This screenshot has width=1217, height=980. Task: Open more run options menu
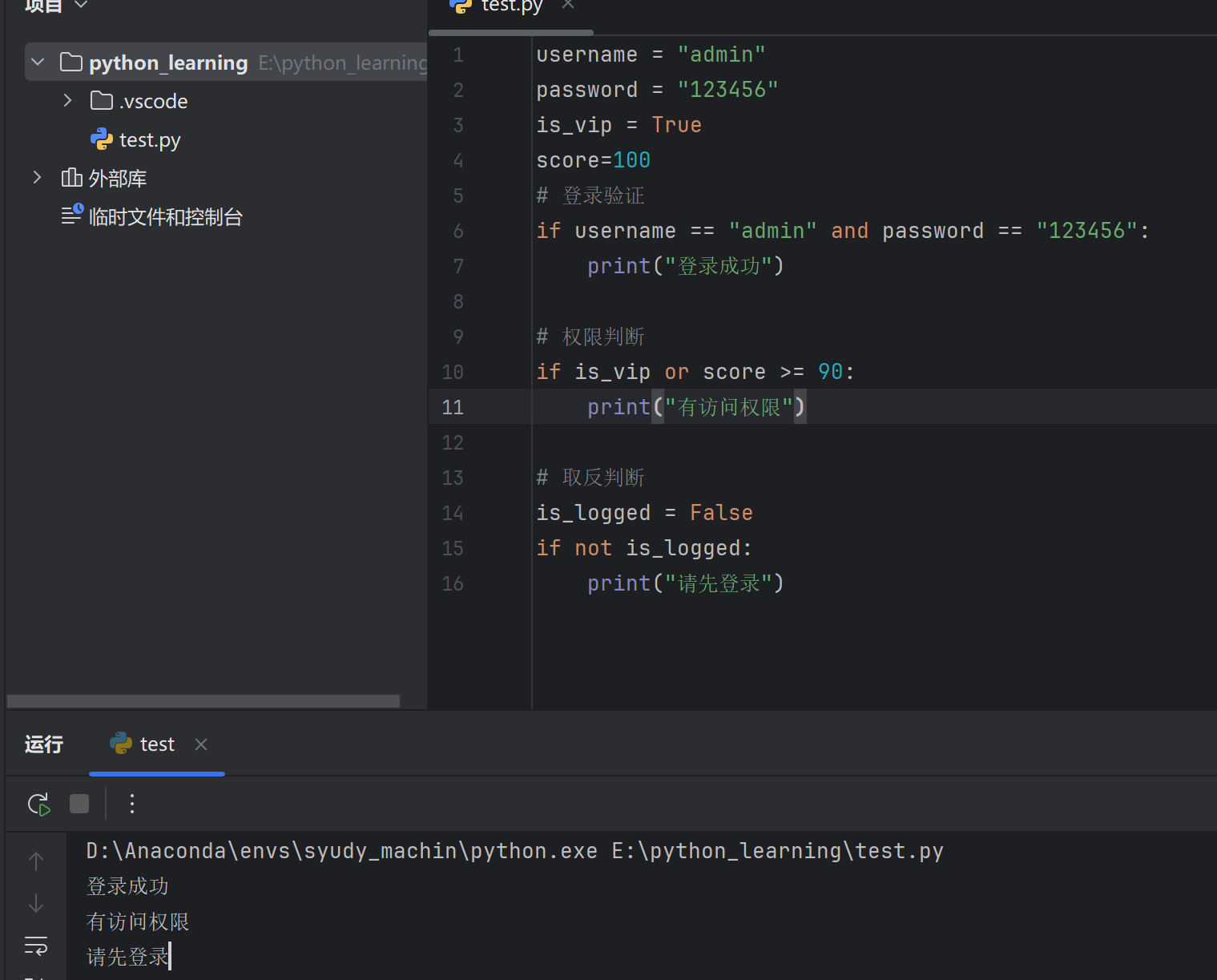132,804
